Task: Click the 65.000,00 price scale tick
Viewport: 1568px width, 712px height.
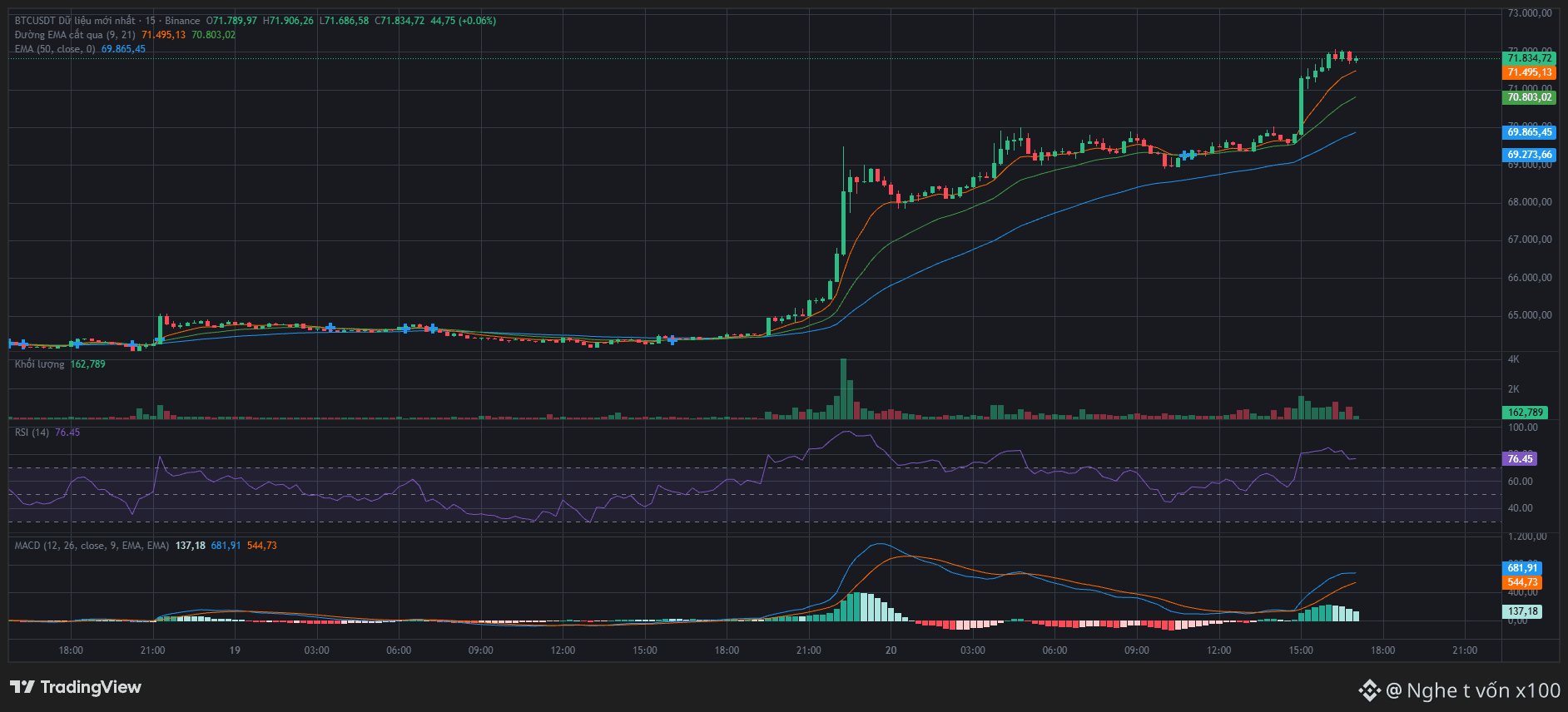Action: click(1530, 315)
